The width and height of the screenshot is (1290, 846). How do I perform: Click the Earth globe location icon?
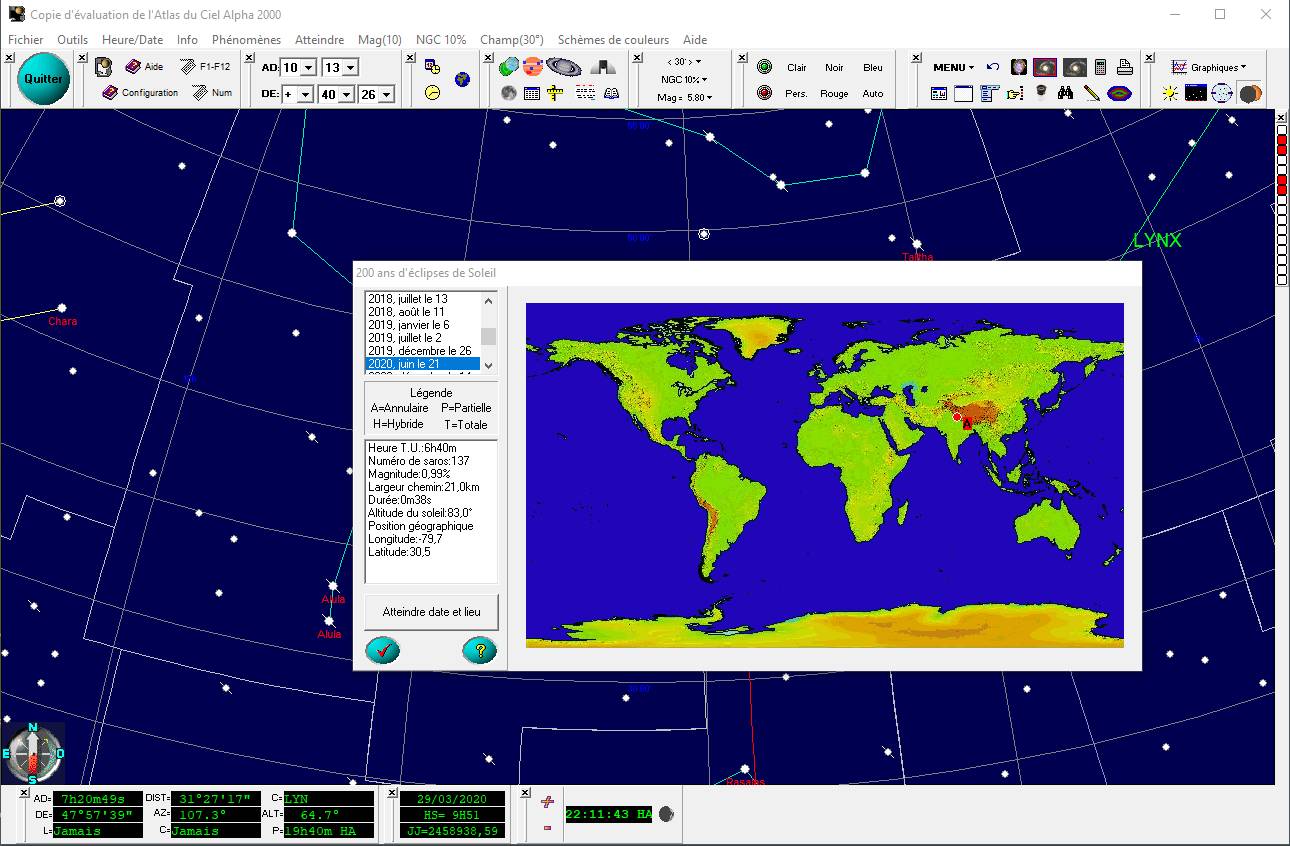click(x=462, y=80)
